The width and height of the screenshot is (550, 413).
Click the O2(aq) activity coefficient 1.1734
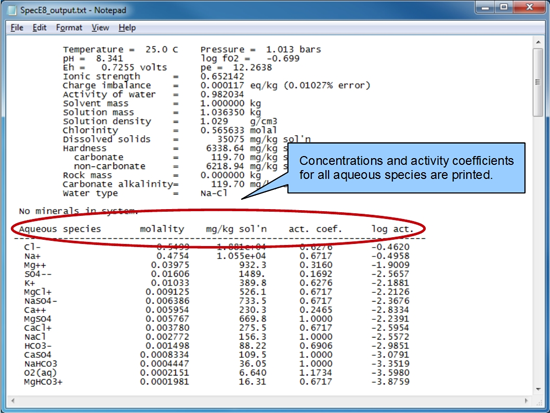[x=316, y=373]
